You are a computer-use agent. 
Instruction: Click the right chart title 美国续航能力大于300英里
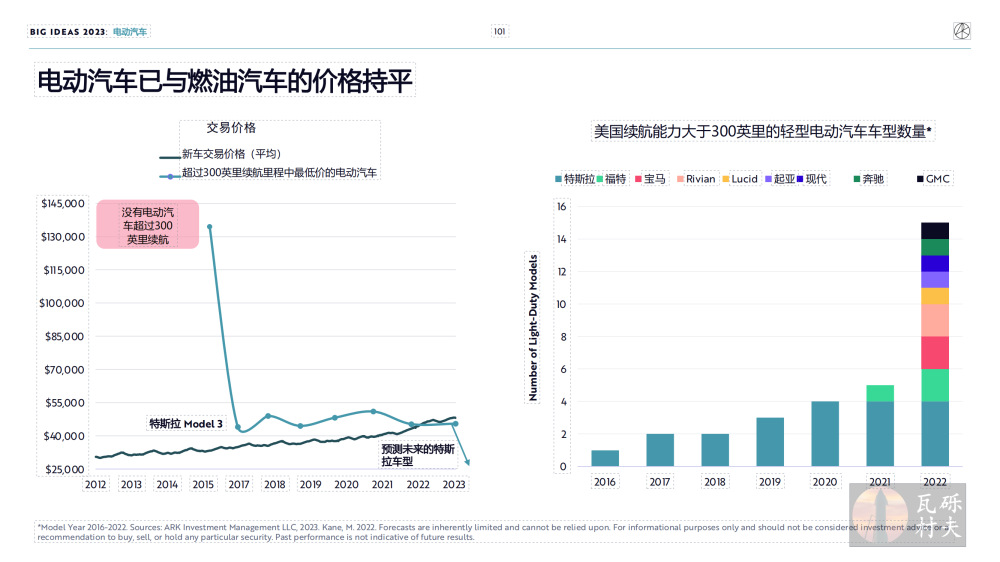[762, 131]
